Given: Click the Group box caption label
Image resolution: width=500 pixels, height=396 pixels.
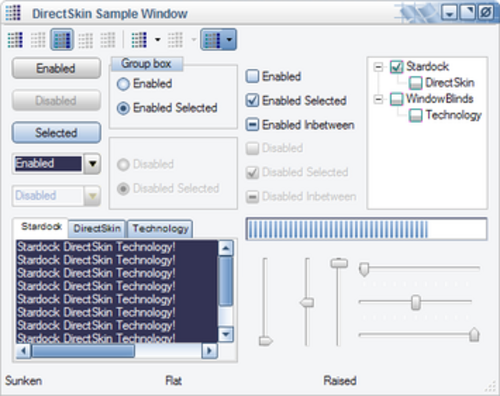Looking at the screenshot, I should [x=146, y=64].
